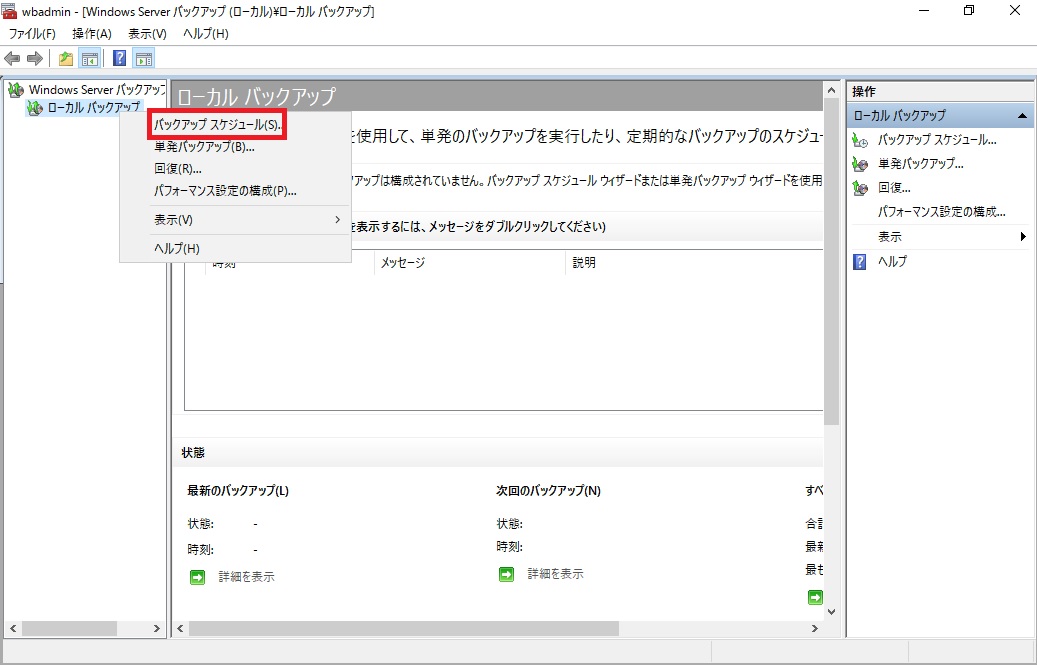Click the 回復 icon in actions pane
Image resolution: width=1037 pixels, height=665 pixels.
(860, 188)
